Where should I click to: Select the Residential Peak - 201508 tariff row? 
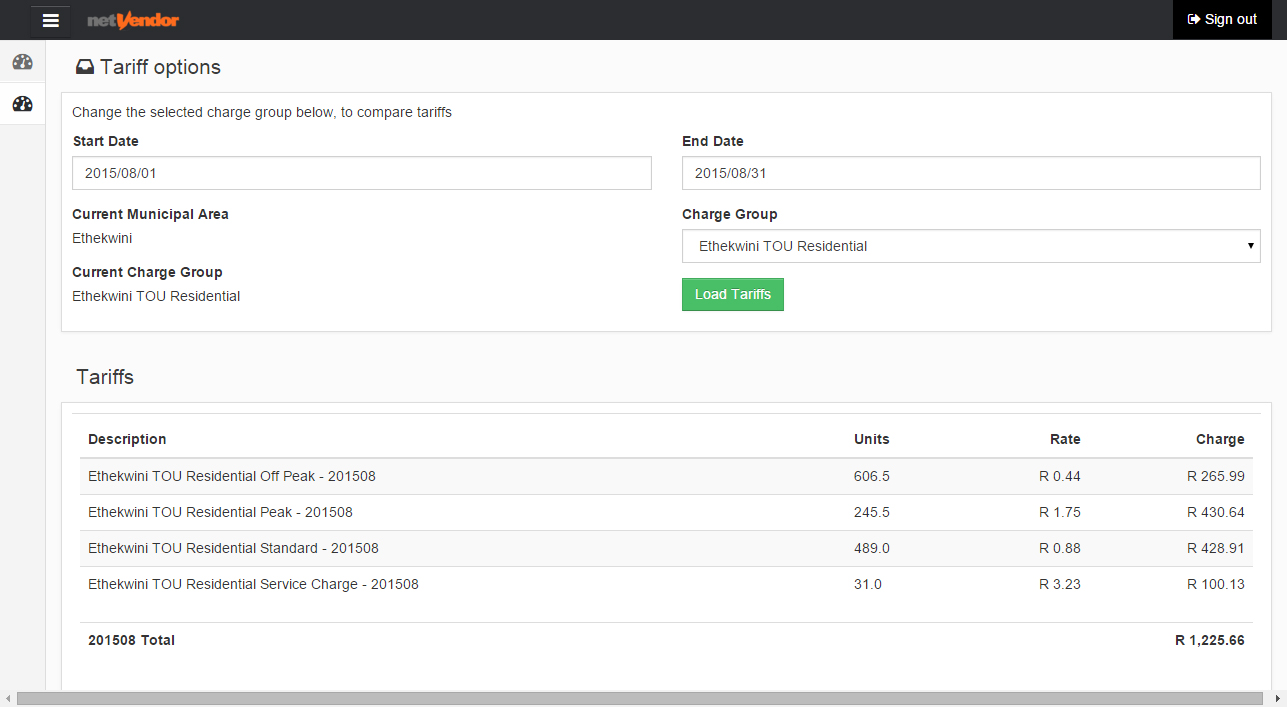pyautogui.click(x=666, y=512)
